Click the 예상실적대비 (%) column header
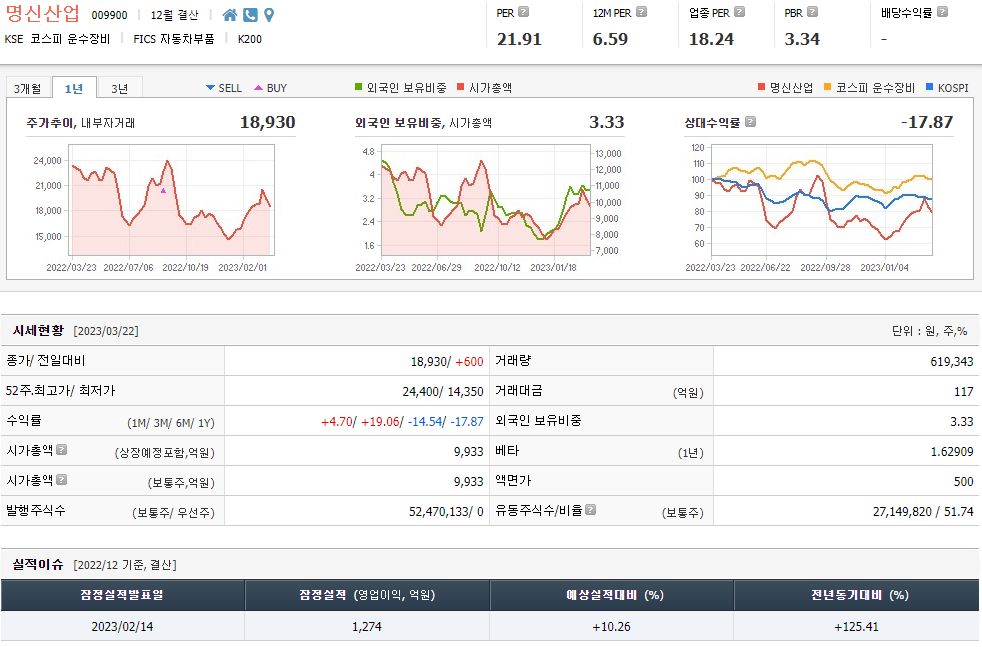The image size is (982, 647). pos(612,595)
